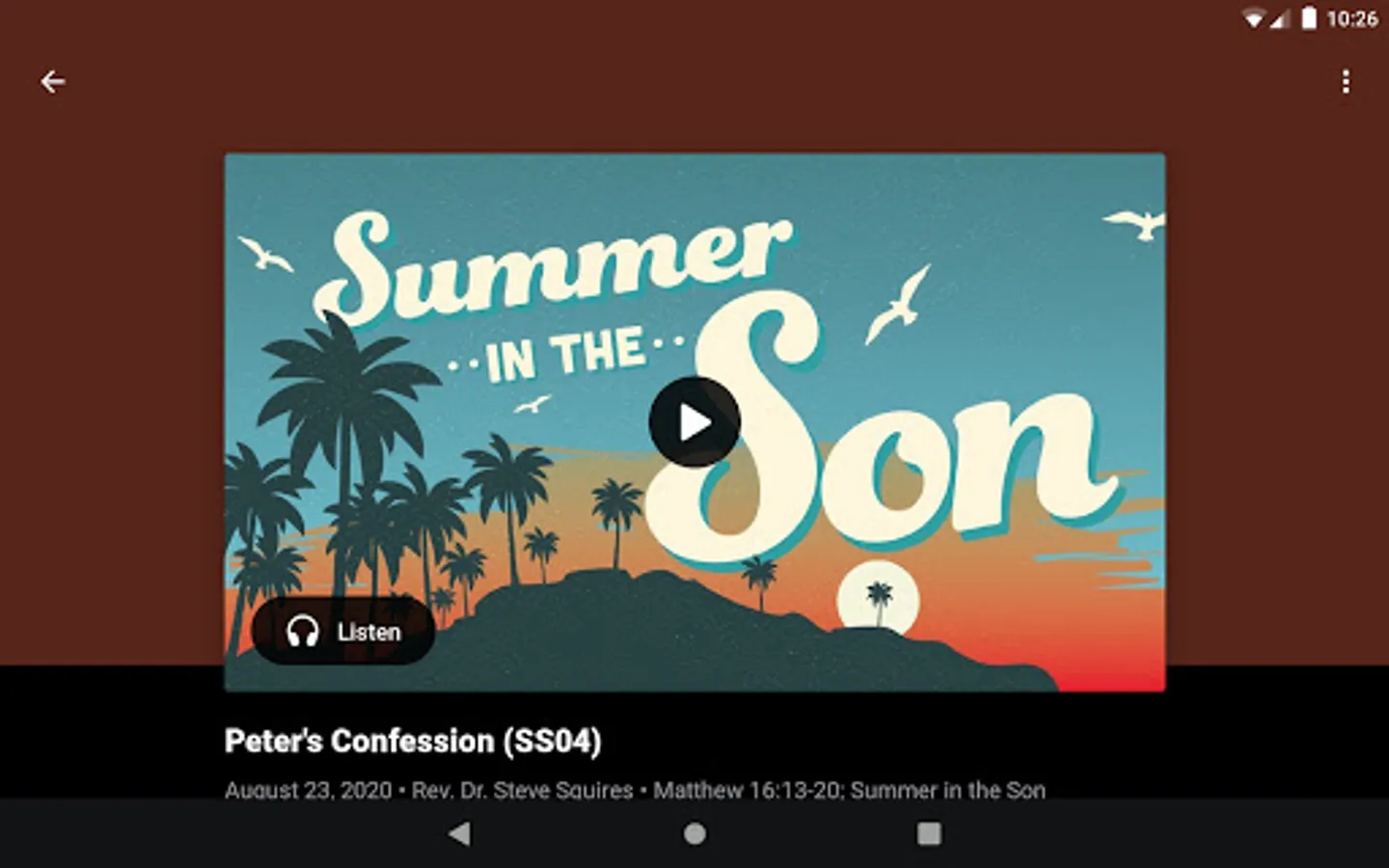This screenshot has width=1389, height=868.
Task: Open the three-dot overflow menu
Action: 1346,82
